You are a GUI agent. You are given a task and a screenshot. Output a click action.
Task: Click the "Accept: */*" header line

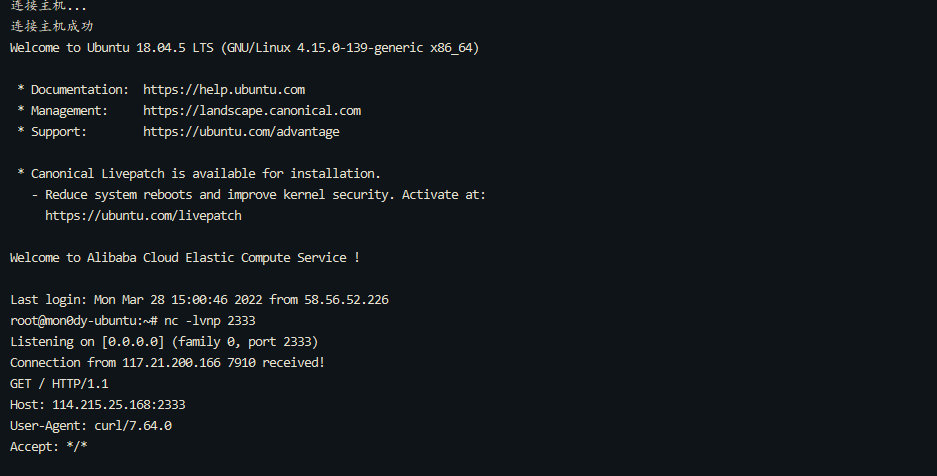(48, 447)
